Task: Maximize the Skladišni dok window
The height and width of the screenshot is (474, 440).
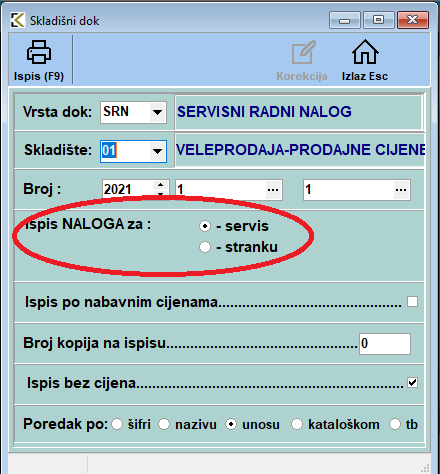Action: click(x=378, y=20)
